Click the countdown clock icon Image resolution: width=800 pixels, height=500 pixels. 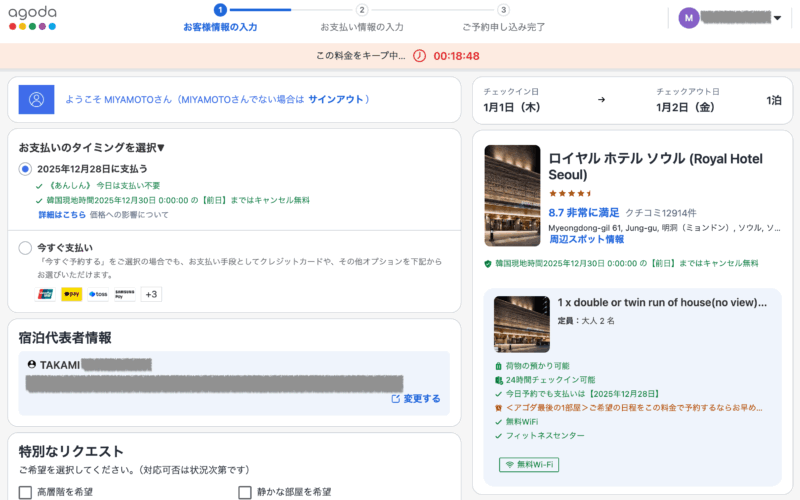point(419,56)
